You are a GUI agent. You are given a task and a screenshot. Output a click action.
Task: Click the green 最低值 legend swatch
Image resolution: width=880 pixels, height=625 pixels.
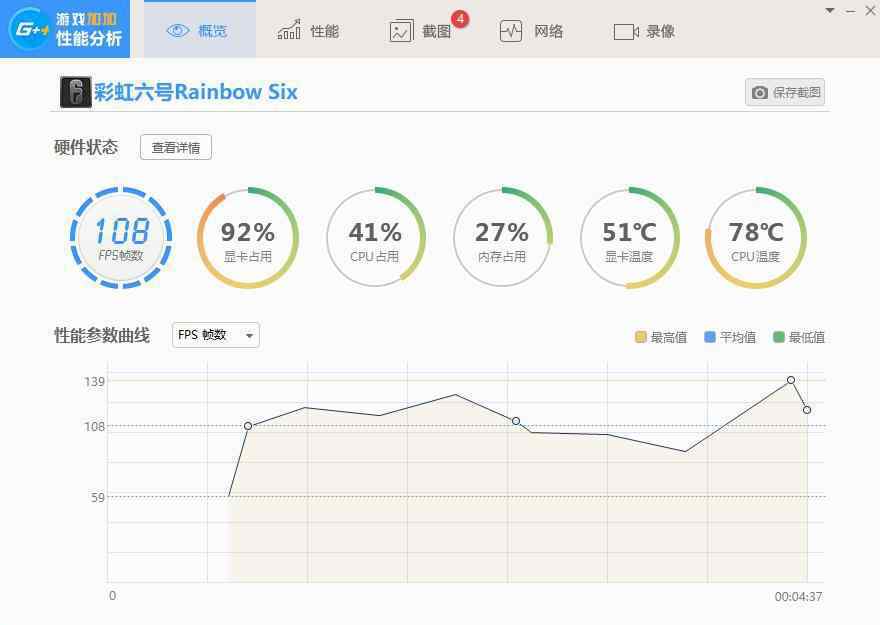(x=778, y=337)
